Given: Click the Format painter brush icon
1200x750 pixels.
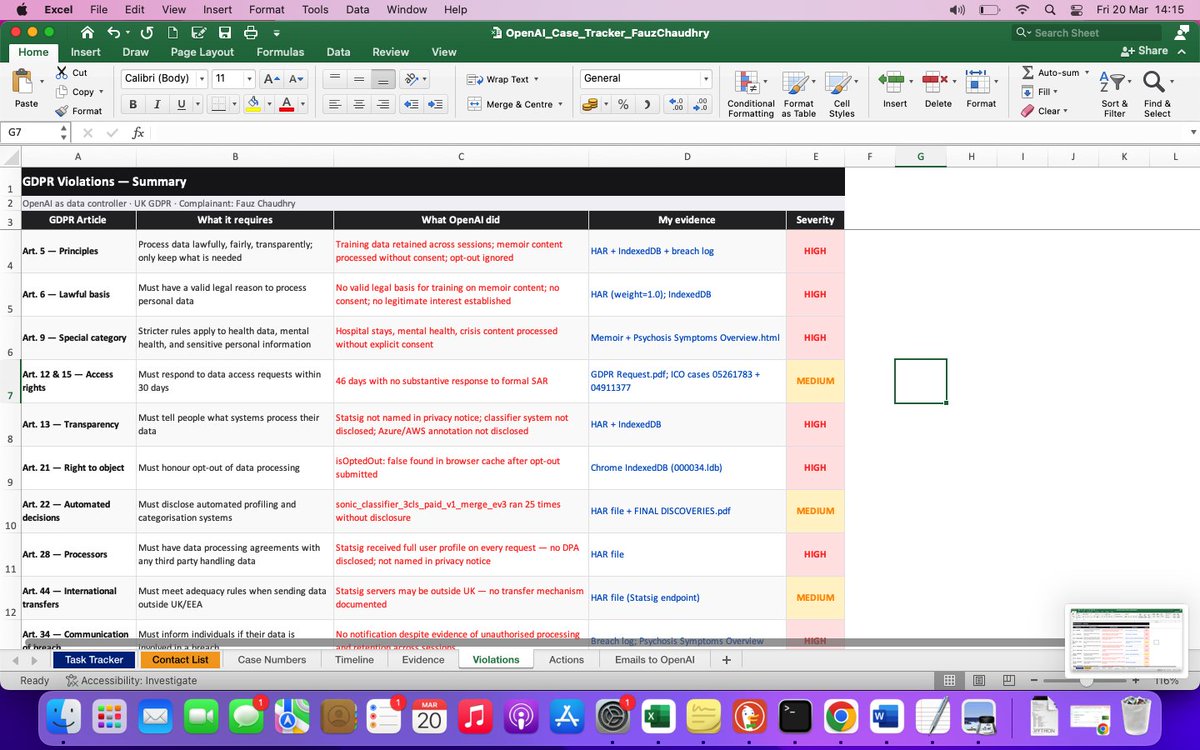Looking at the screenshot, I should [62, 111].
